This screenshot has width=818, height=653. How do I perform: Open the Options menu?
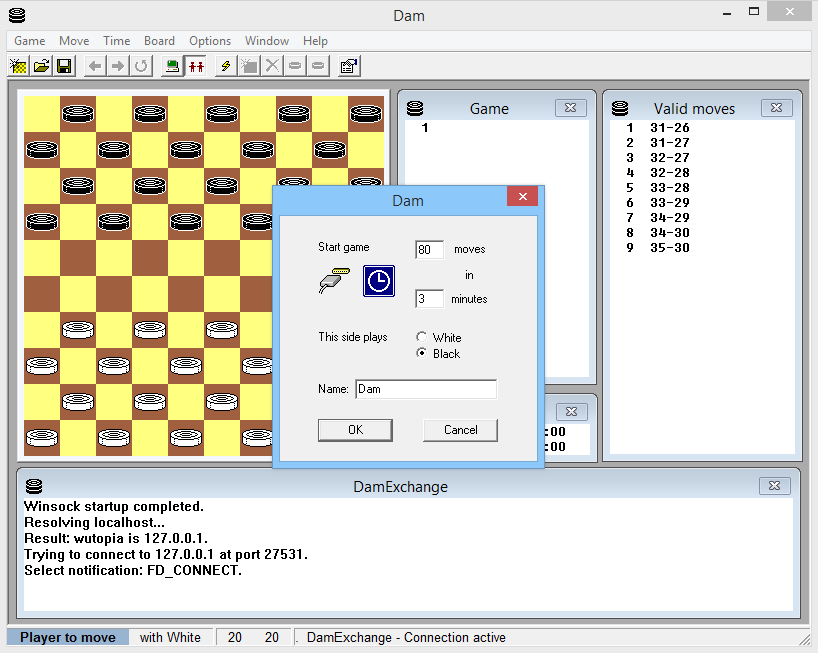pos(210,41)
